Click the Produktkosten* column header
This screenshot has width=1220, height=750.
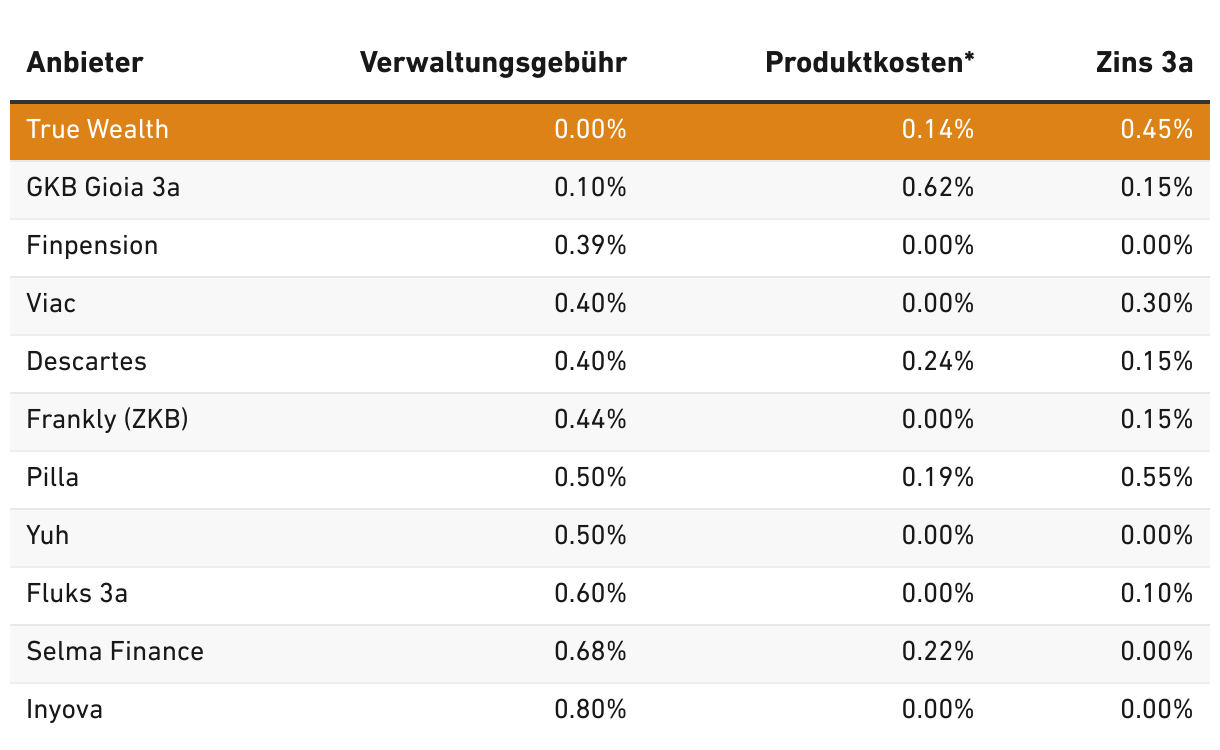pyautogui.click(x=870, y=63)
